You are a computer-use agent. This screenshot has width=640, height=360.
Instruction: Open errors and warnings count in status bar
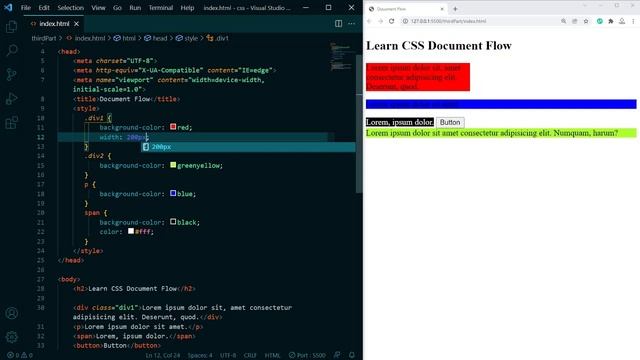20,355
